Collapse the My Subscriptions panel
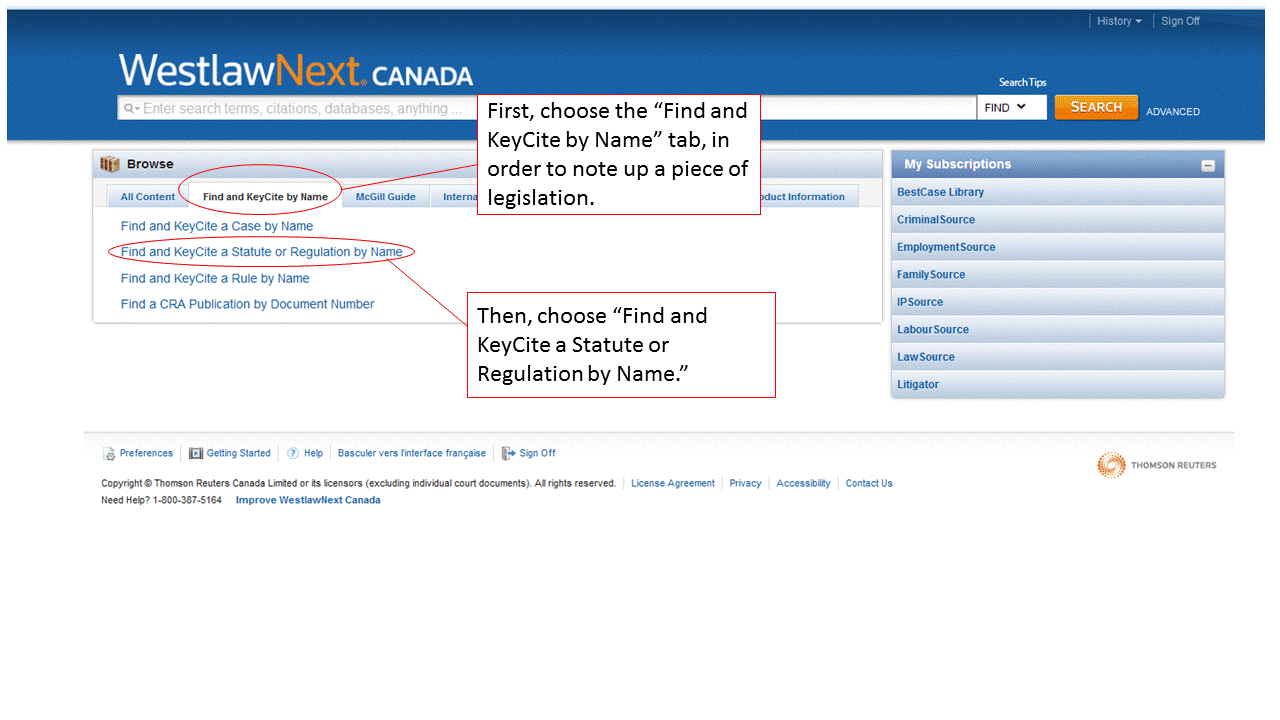The width and height of the screenshot is (1280, 720). (1208, 165)
